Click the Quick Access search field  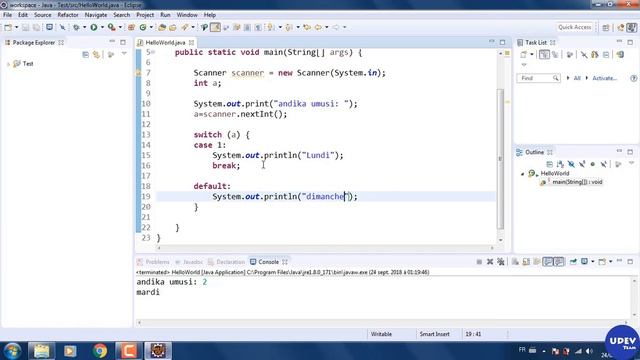click(575, 27)
